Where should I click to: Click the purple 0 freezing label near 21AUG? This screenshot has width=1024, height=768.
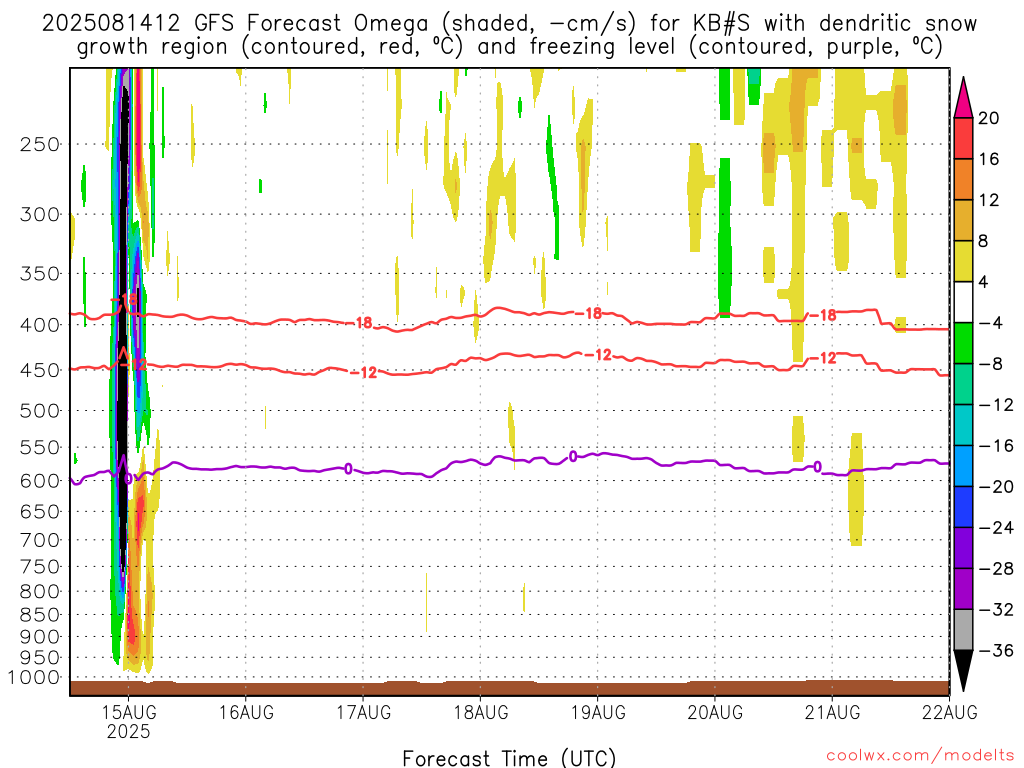pos(817,467)
